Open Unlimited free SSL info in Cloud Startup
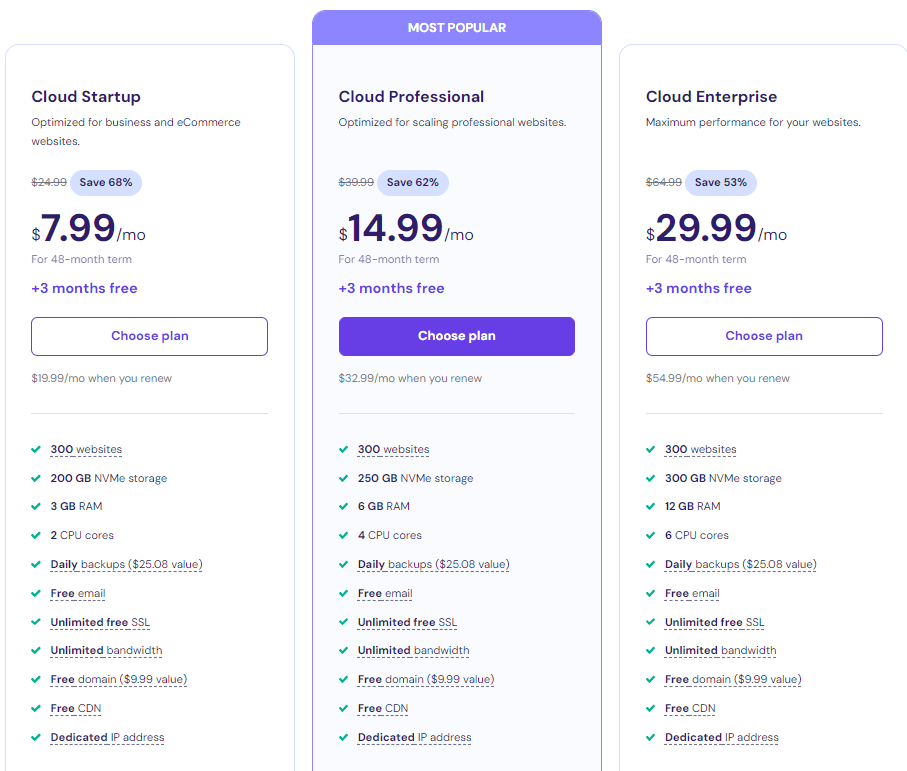Viewport: 907px width, 771px height. (100, 622)
